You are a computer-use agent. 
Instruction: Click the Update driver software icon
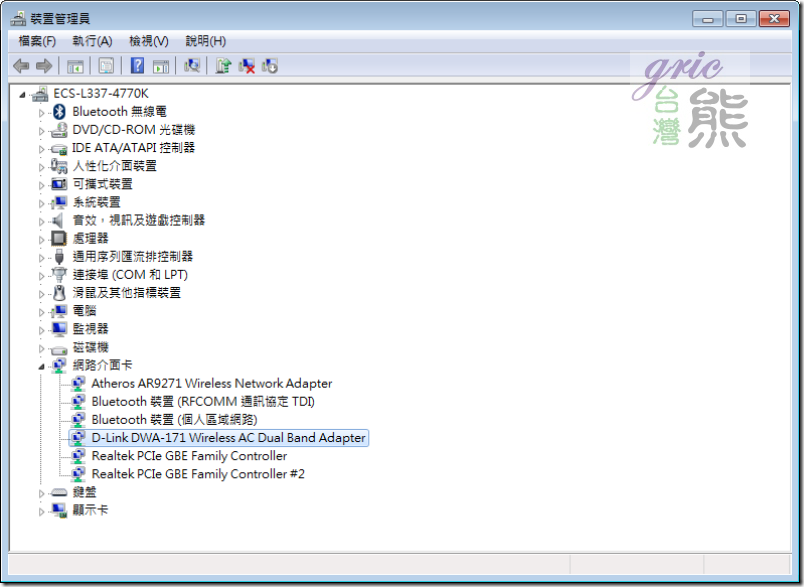pos(223,66)
